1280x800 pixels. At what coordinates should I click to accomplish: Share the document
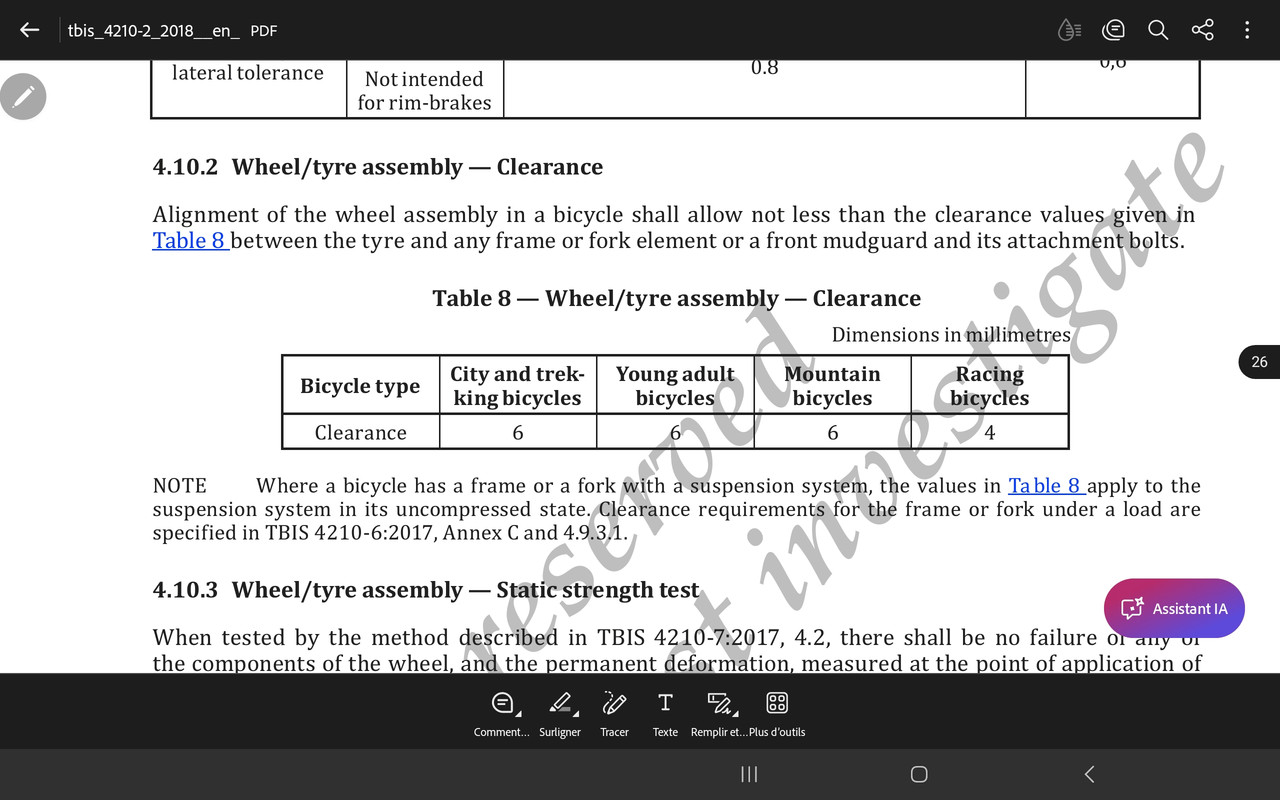[1202, 29]
